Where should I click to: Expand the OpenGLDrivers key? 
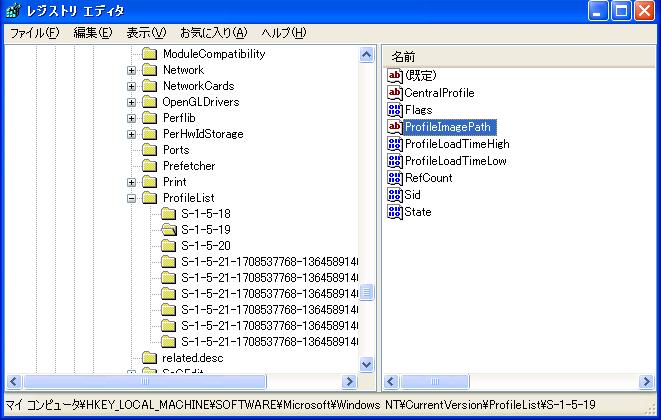(132, 102)
